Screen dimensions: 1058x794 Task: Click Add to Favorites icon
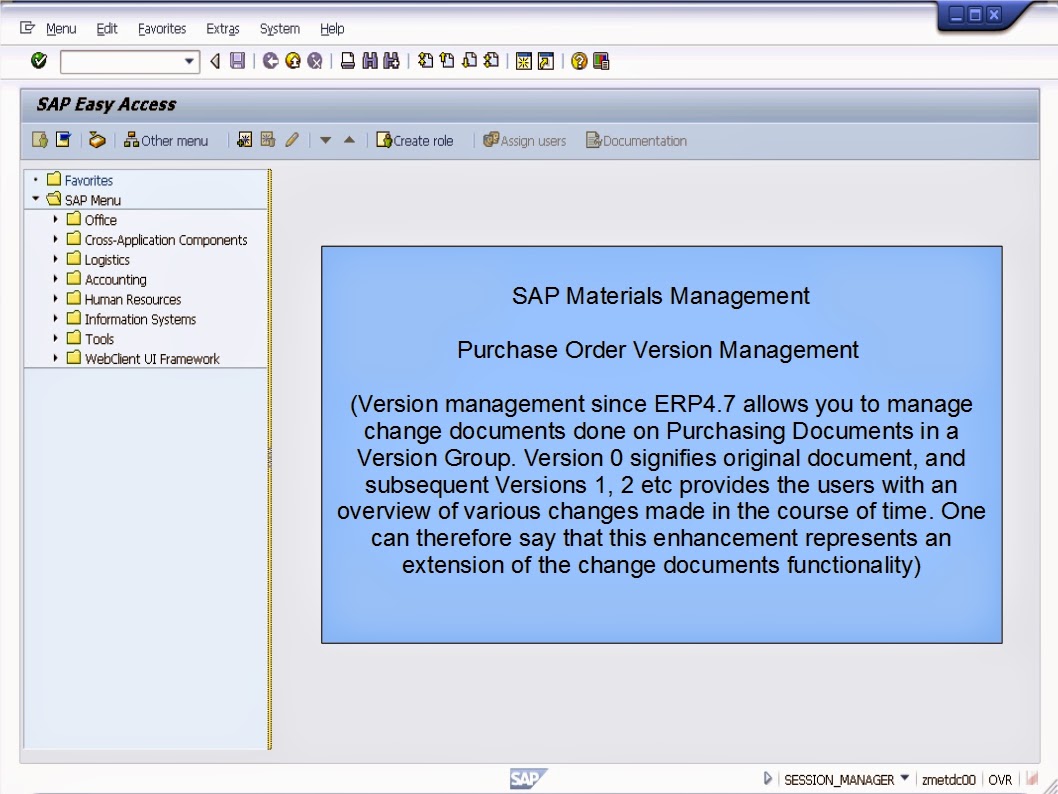tap(244, 140)
